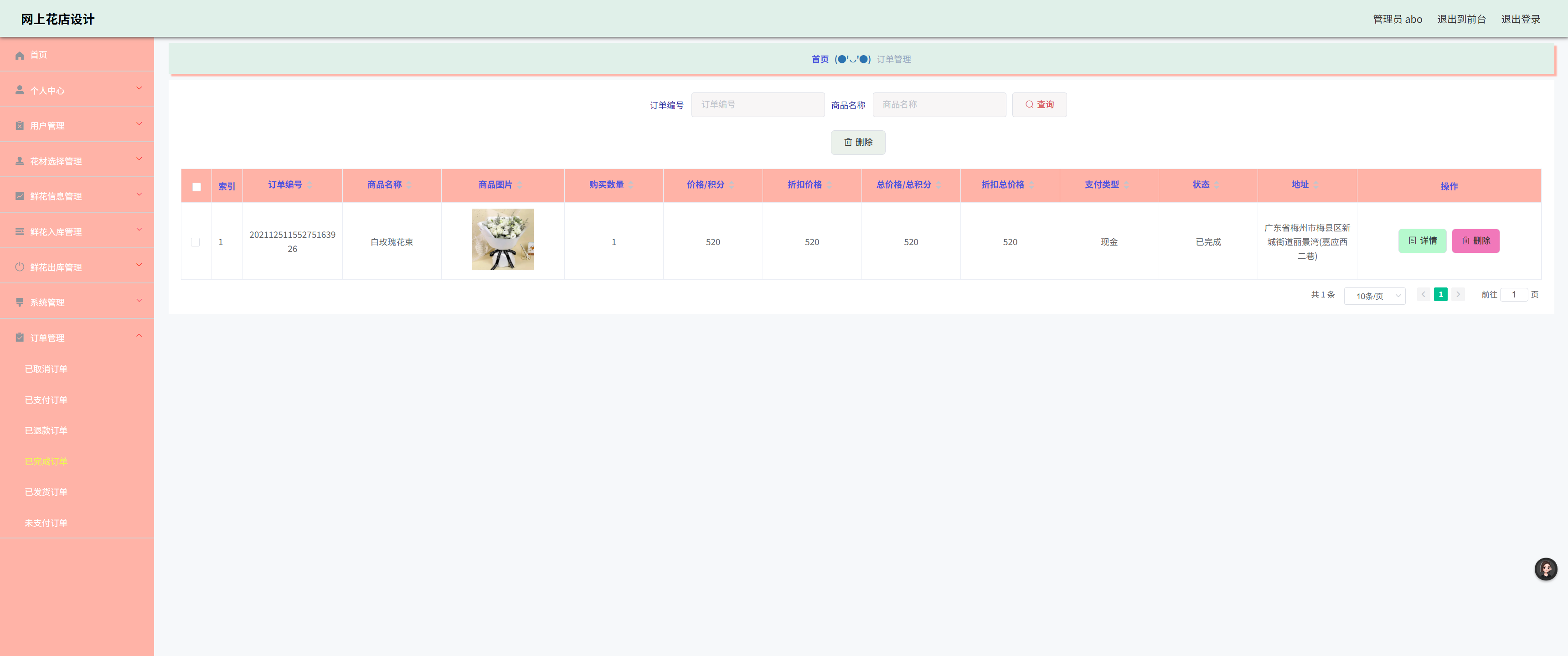Click the flower bouquet product thumbnail
The image size is (1568, 656).
(x=502, y=239)
